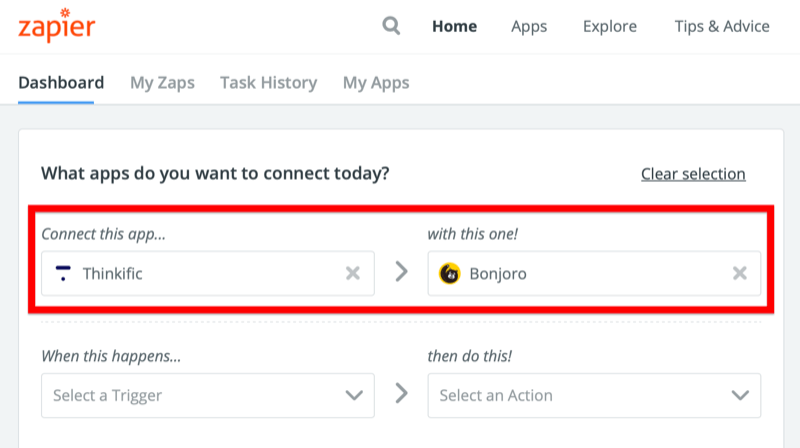Viewport: 800px width, 448px height.
Task: Remove Bonjoro with the X icon
Action: click(x=740, y=273)
